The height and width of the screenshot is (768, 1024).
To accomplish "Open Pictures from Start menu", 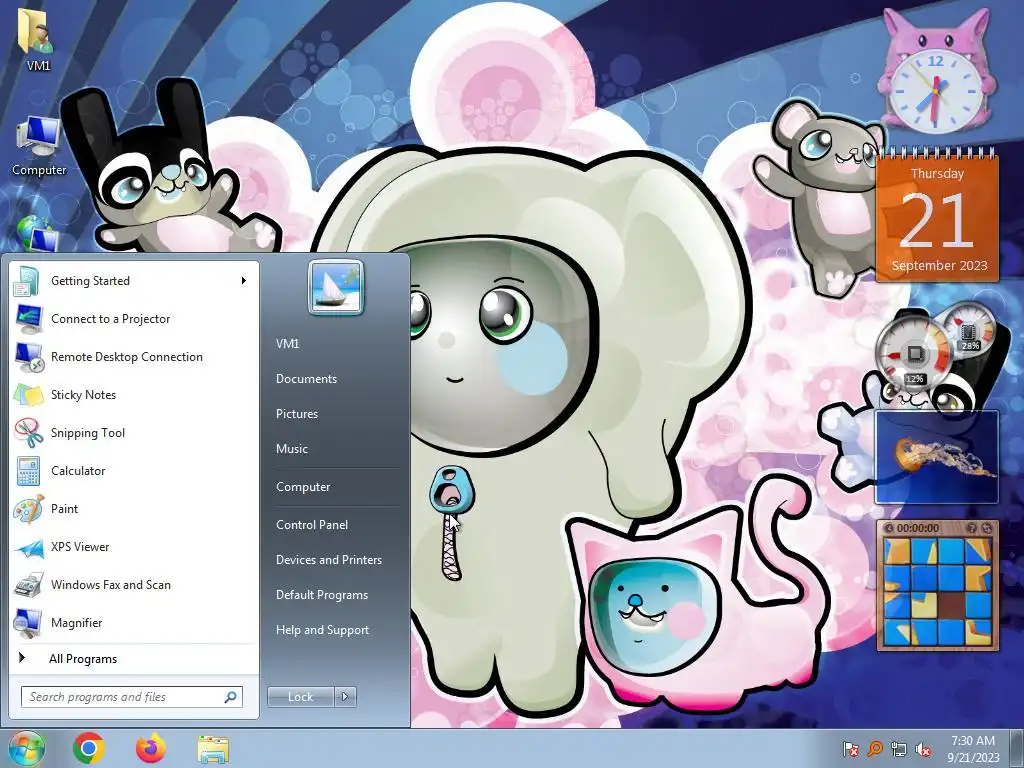I will coord(296,414).
